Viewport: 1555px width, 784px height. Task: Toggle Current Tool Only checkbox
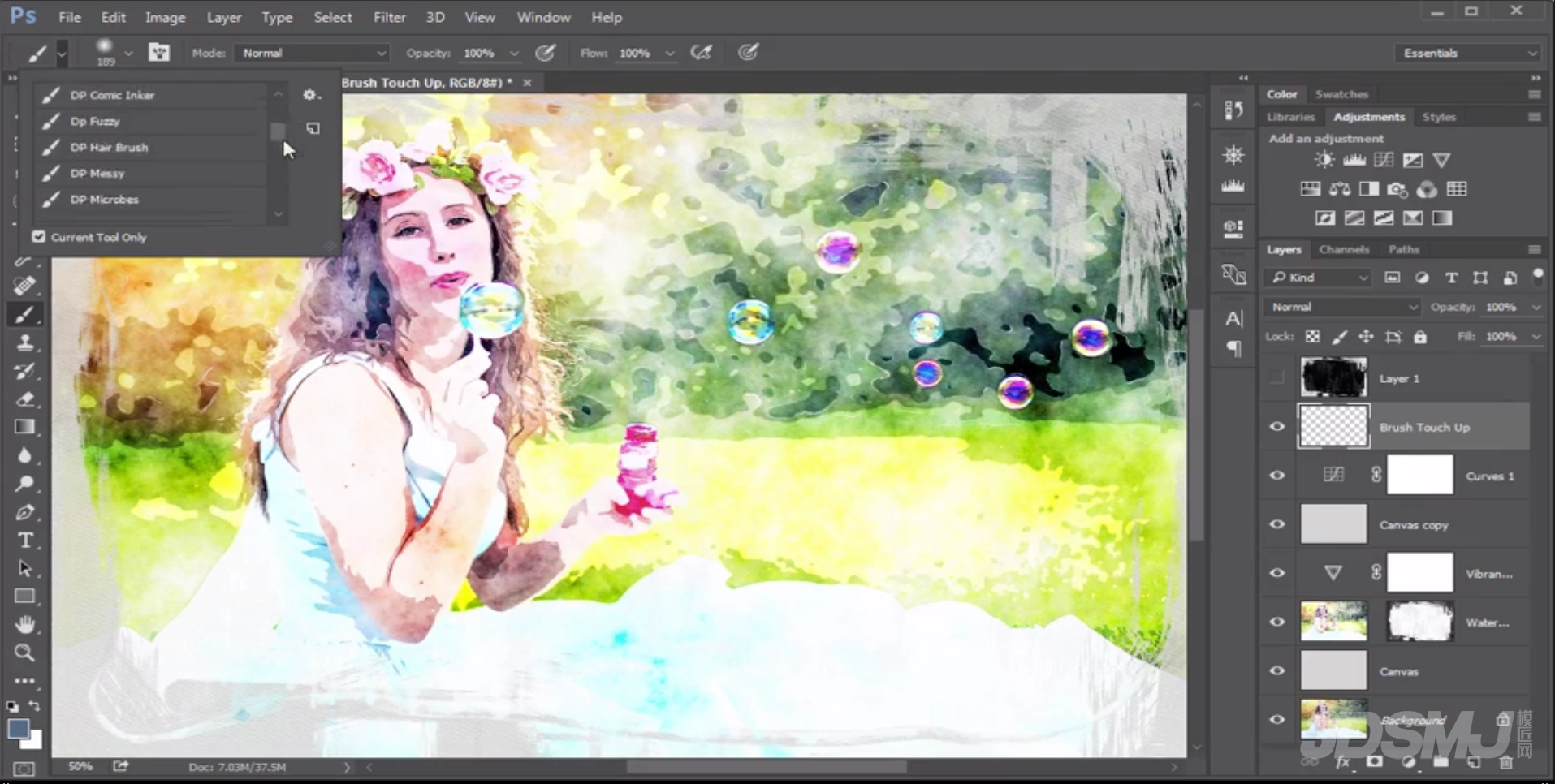pyautogui.click(x=39, y=237)
